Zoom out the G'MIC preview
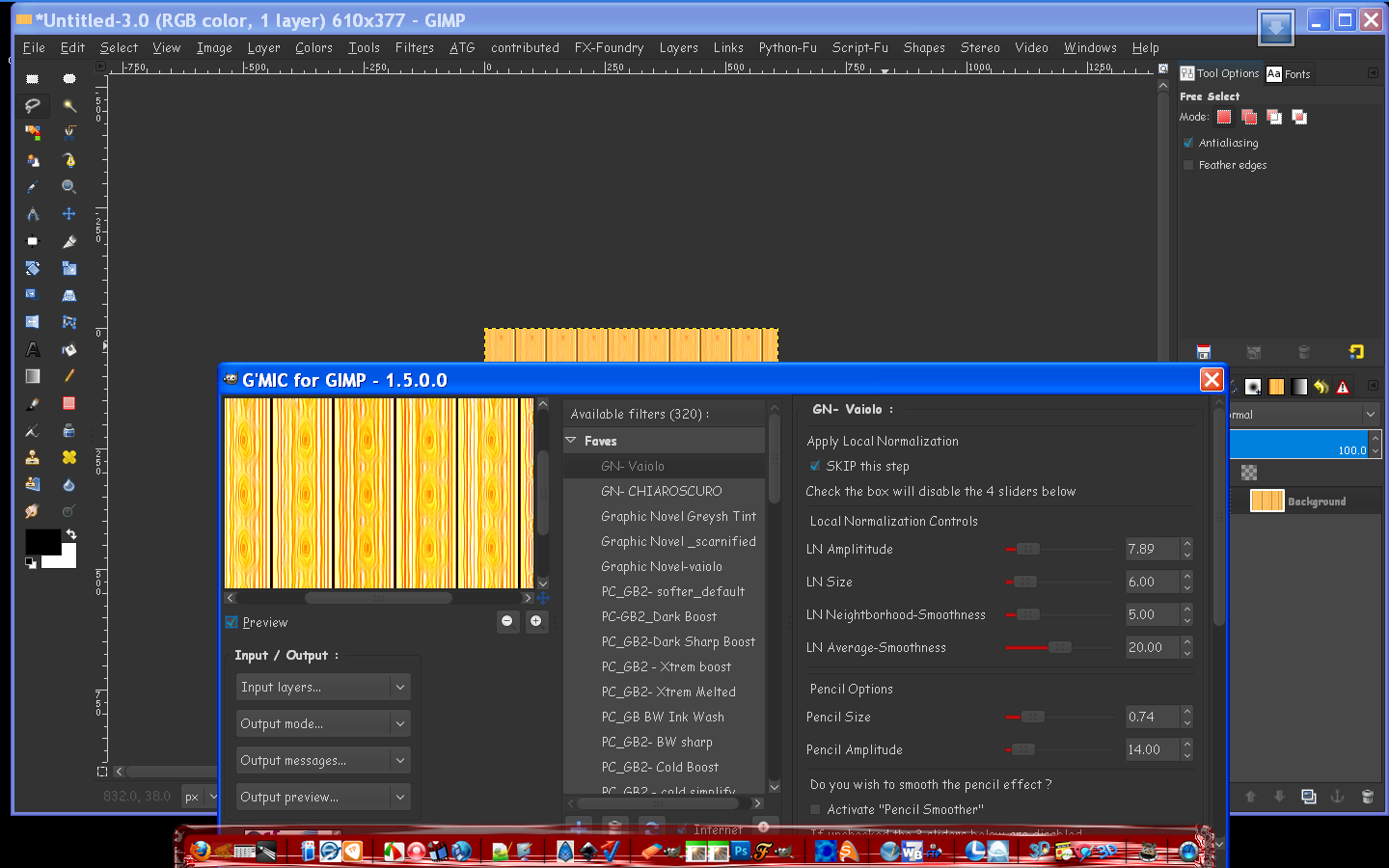The image size is (1389, 868). click(508, 622)
